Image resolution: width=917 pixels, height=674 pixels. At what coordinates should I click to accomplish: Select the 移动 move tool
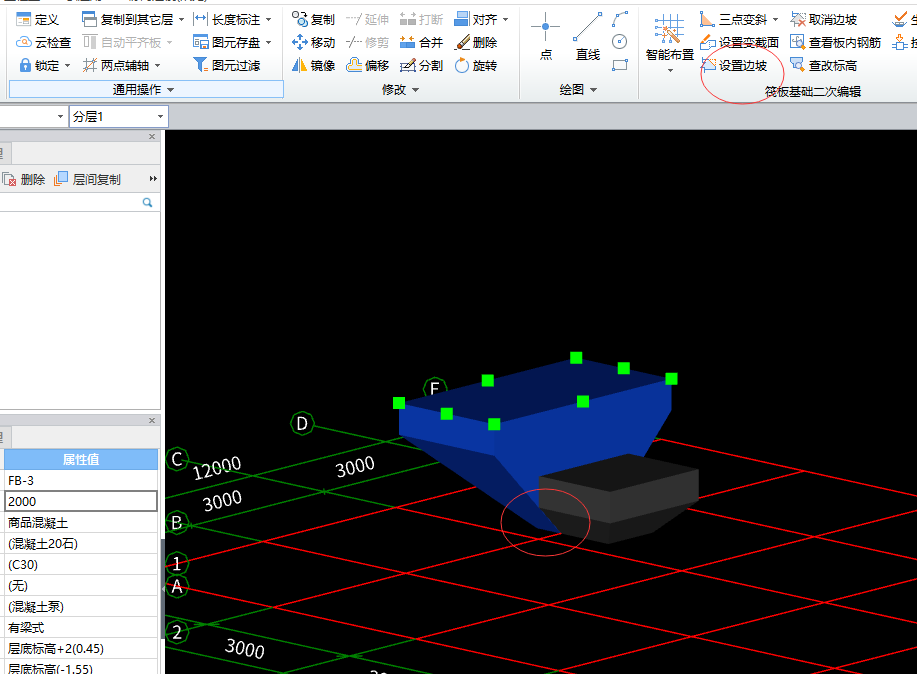pos(313,43)
